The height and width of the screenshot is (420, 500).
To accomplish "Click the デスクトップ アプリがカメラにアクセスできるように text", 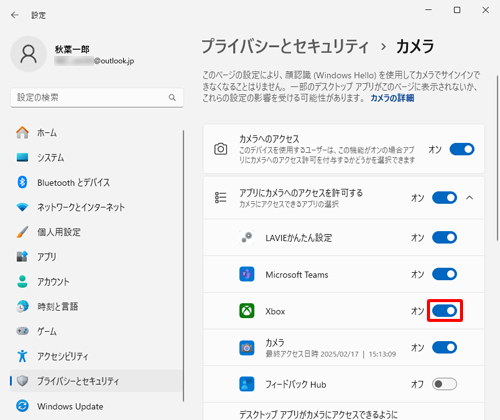I will pyautogui.click(x=318, y=414).
